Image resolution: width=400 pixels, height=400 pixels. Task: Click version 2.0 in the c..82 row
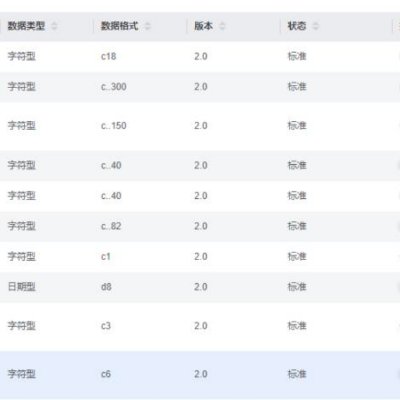point(201,226)
